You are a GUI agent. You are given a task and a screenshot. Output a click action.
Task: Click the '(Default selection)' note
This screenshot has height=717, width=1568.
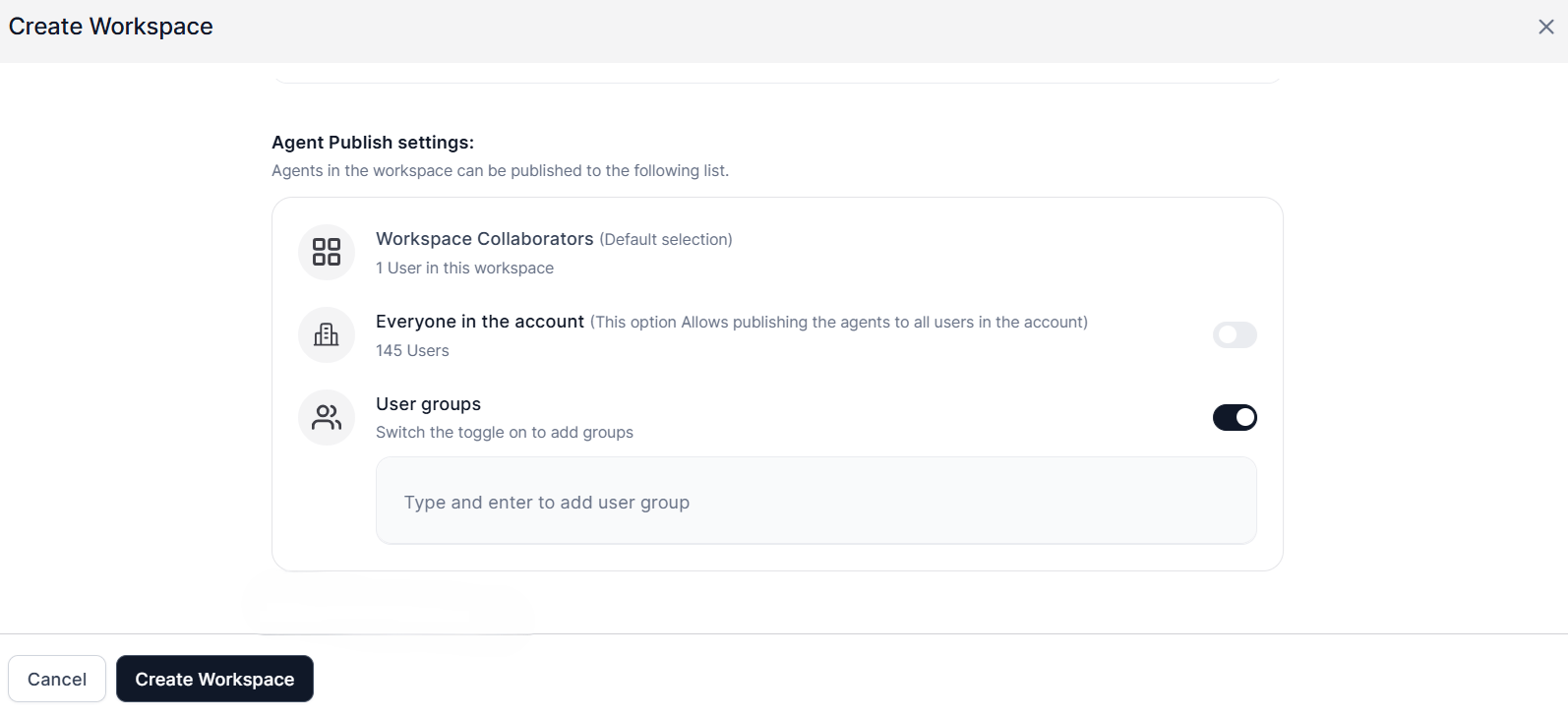point(666,239)
